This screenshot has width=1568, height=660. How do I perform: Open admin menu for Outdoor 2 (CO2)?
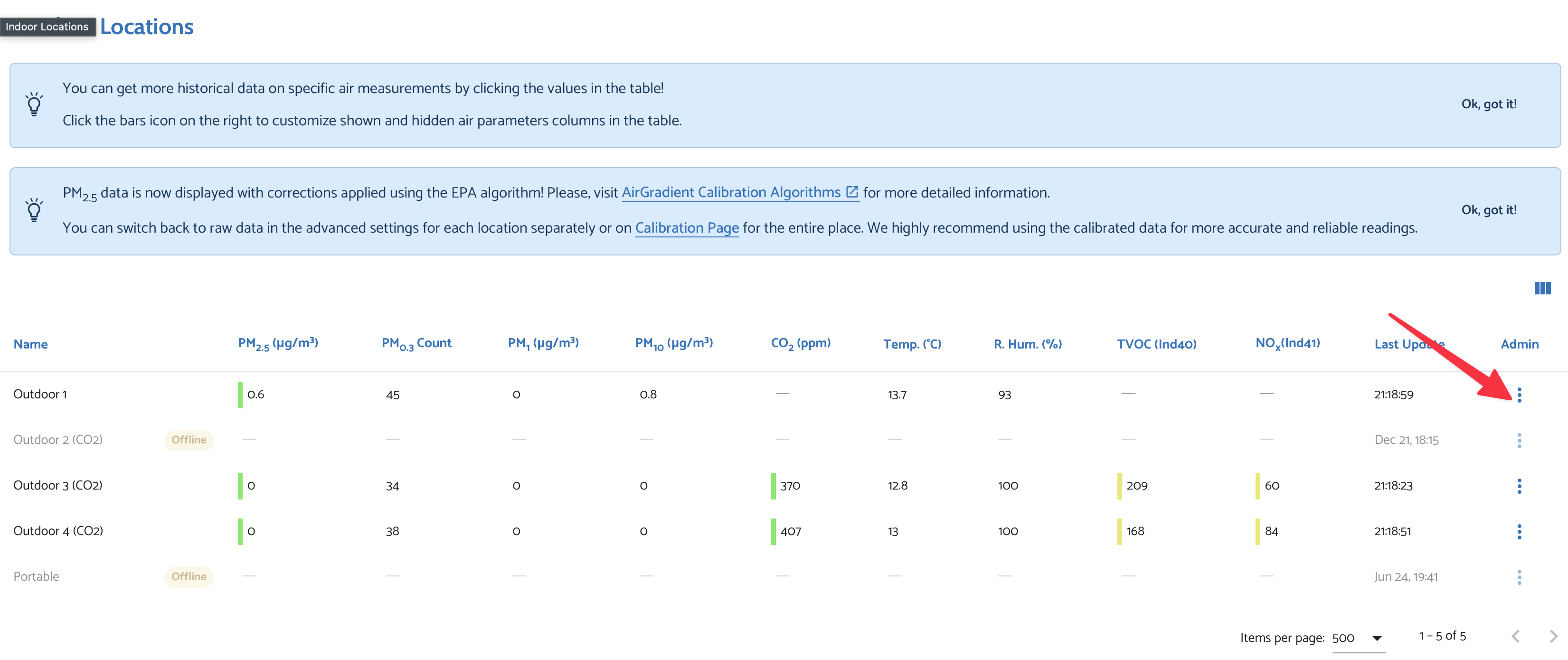pyautogui.click(x=1519, y=440)
